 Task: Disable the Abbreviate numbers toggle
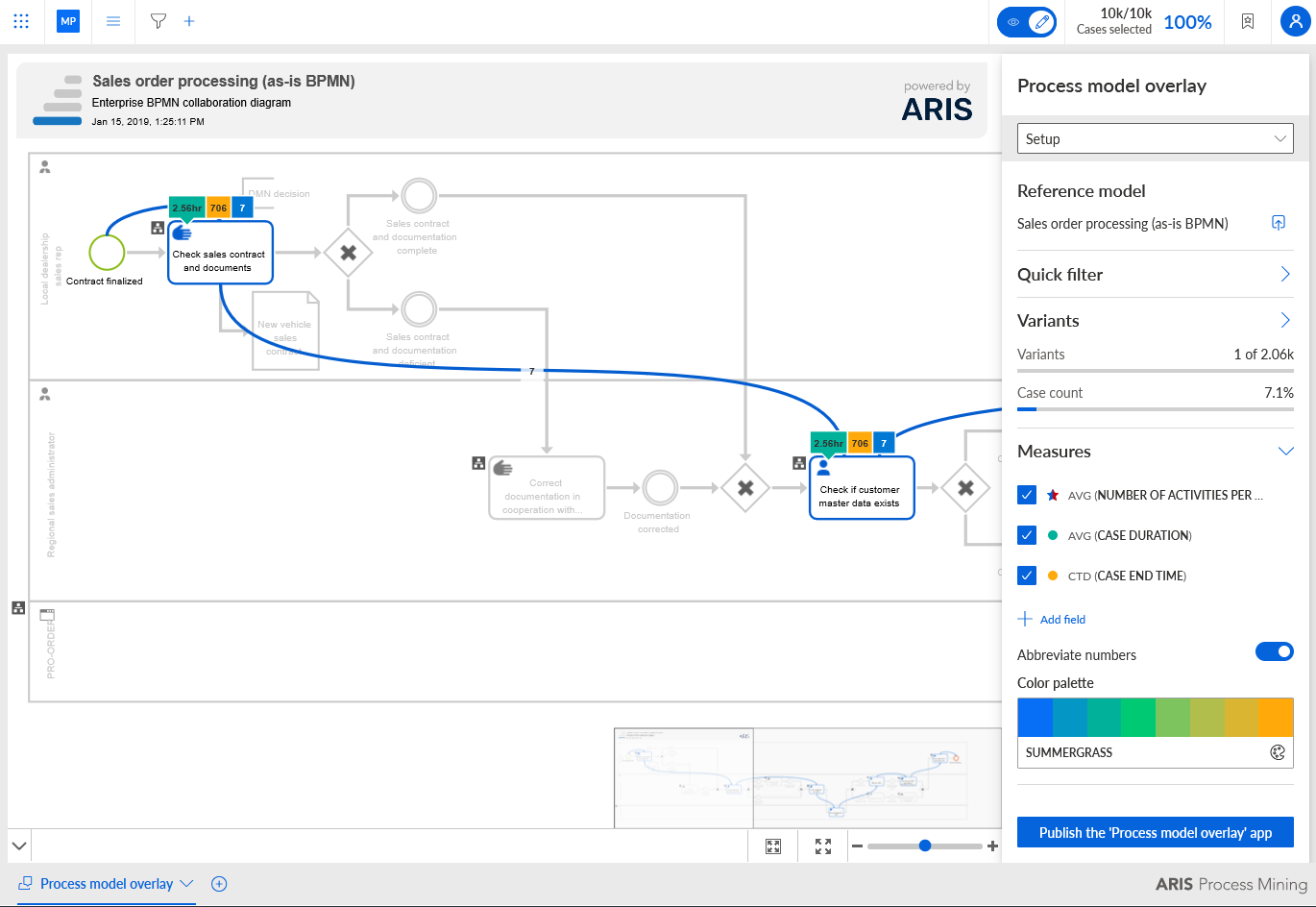tap(1275, 652)
